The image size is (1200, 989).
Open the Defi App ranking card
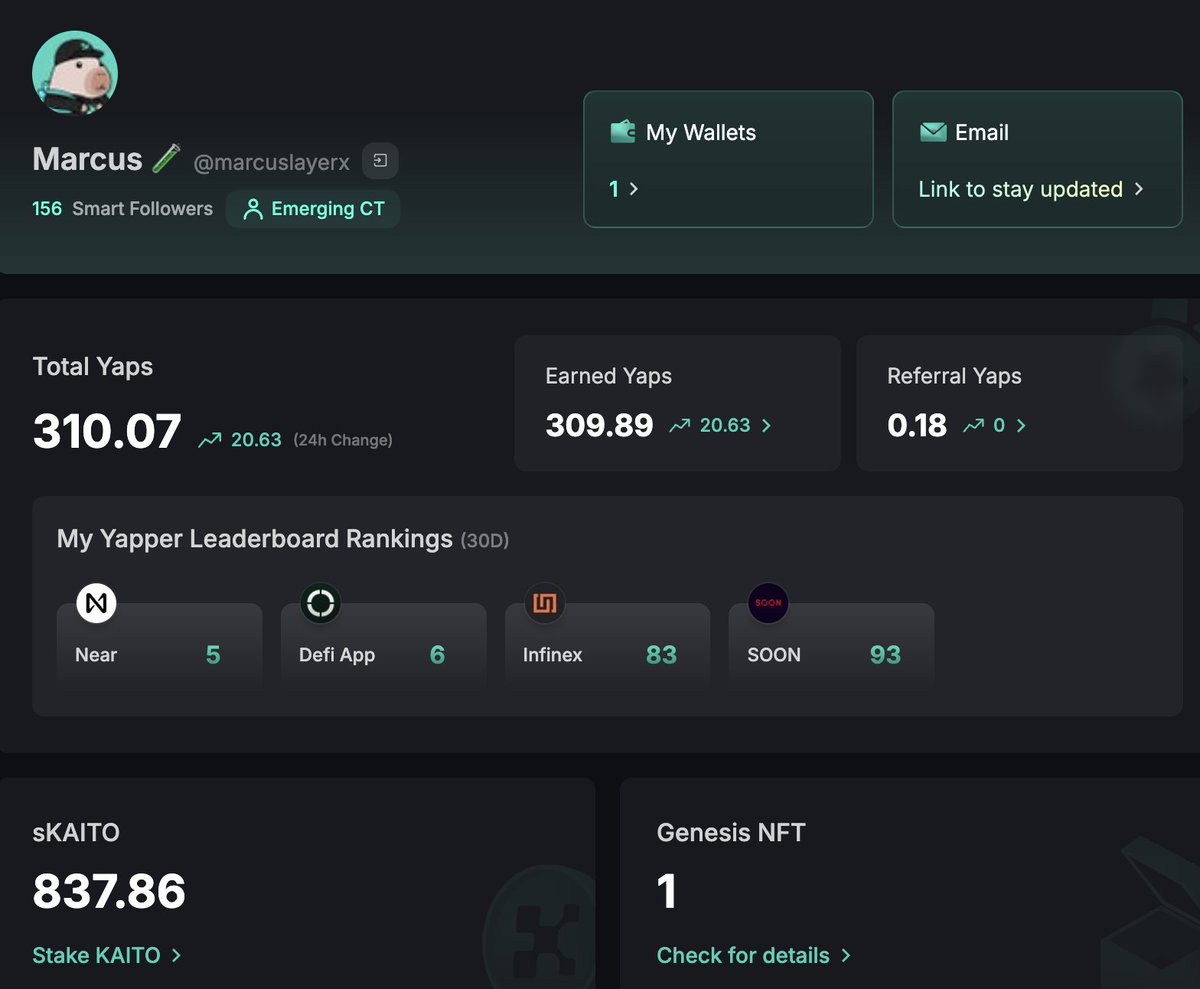pos(384,645)
